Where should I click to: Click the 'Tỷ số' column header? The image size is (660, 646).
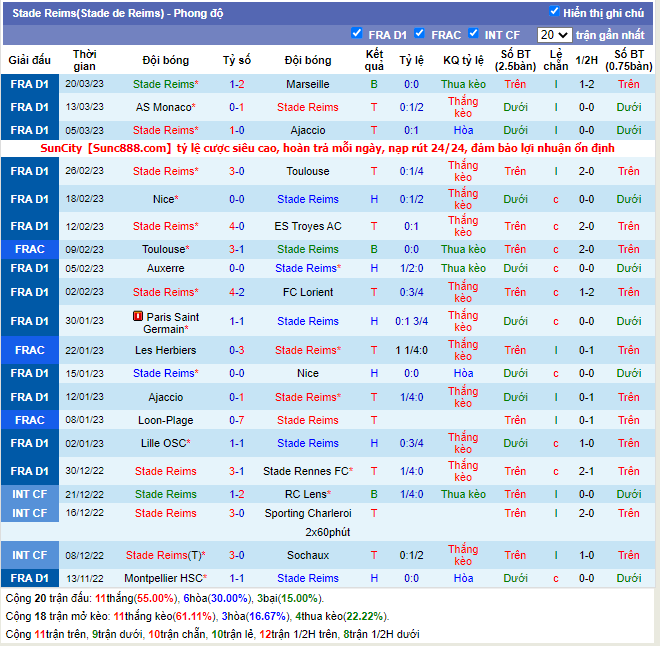(x=237, y=60)
